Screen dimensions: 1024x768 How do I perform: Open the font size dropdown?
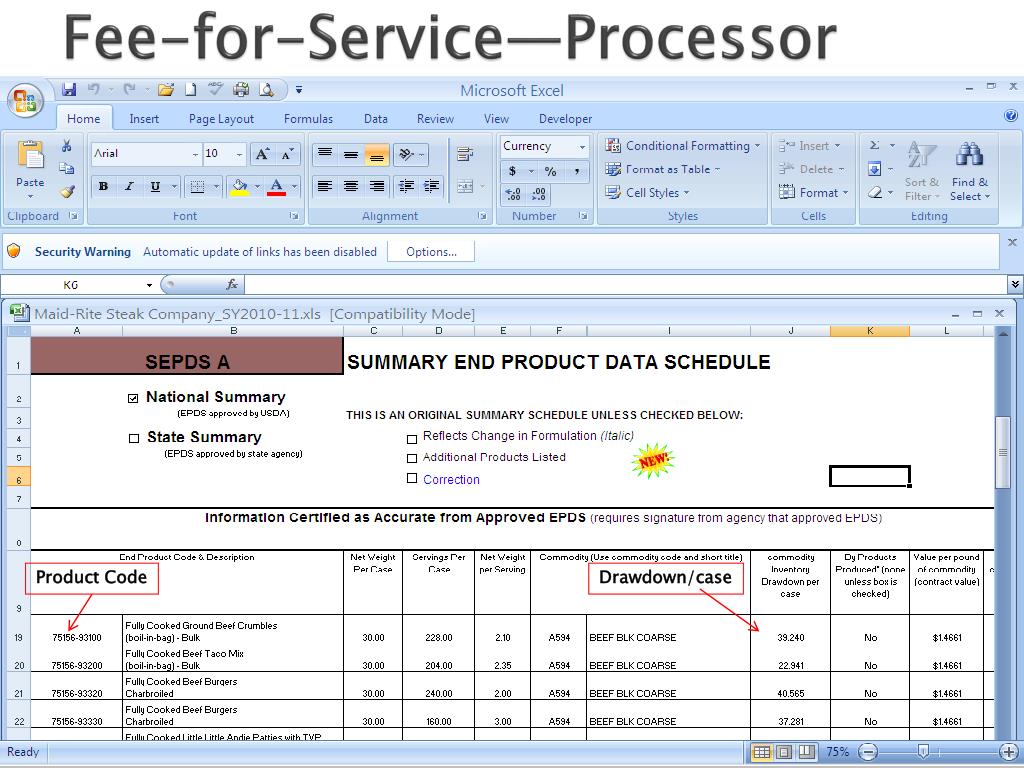pyautogui.click(x=240, y=154)
